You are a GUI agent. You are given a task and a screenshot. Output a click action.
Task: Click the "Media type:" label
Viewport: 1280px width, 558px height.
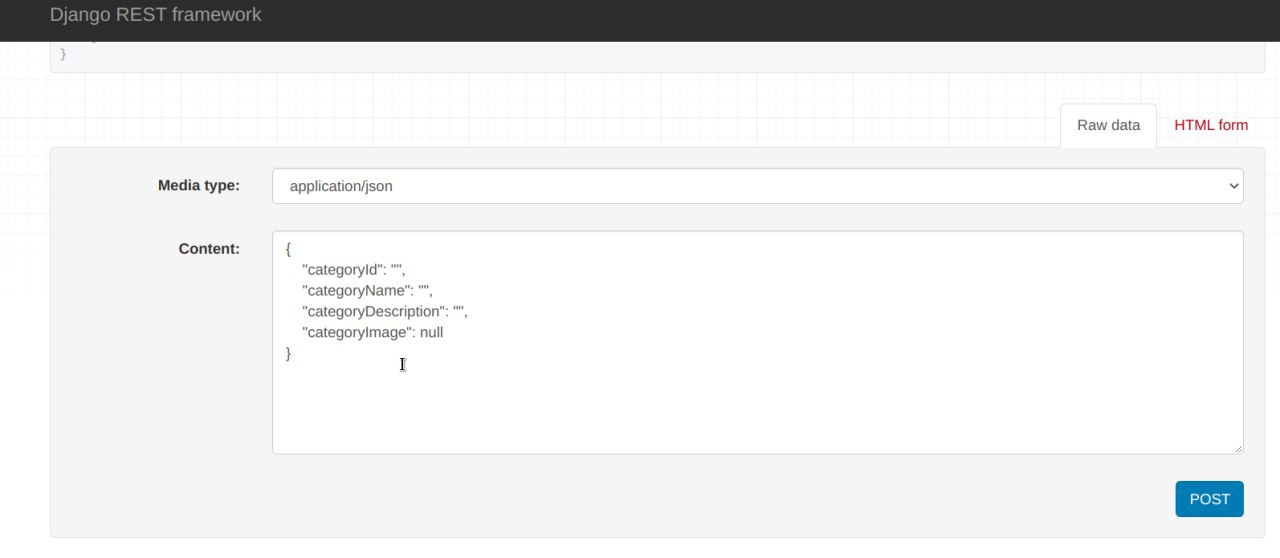tap(199, 185)
